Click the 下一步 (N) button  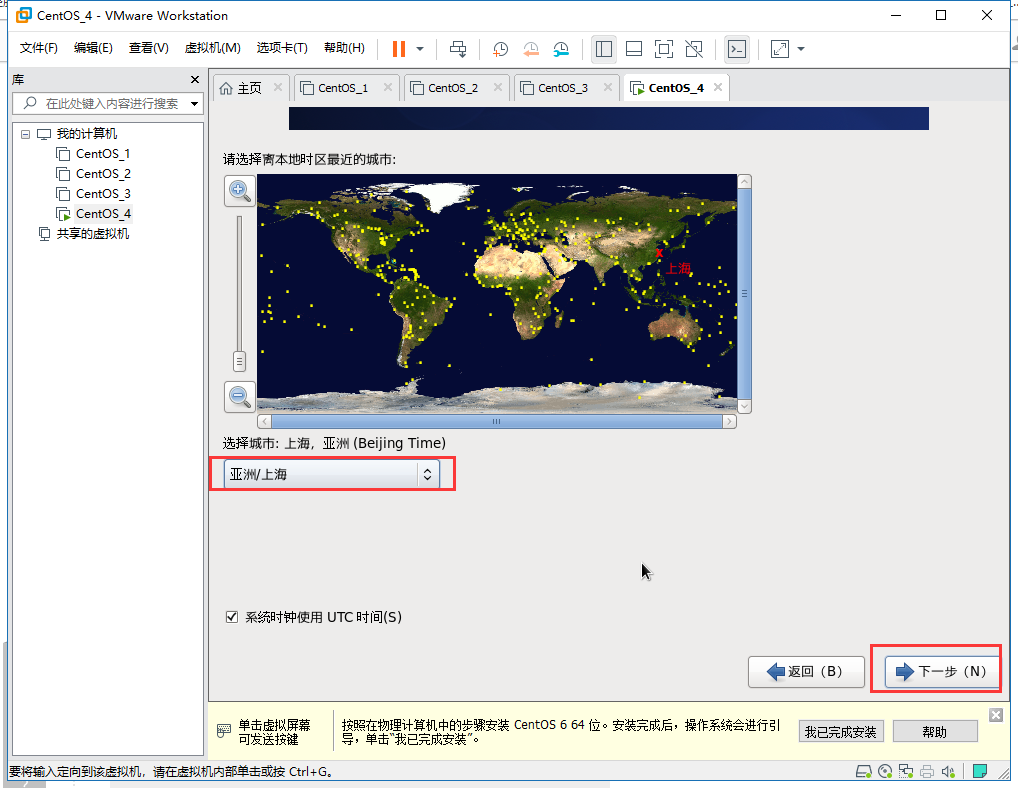(941, 672)
